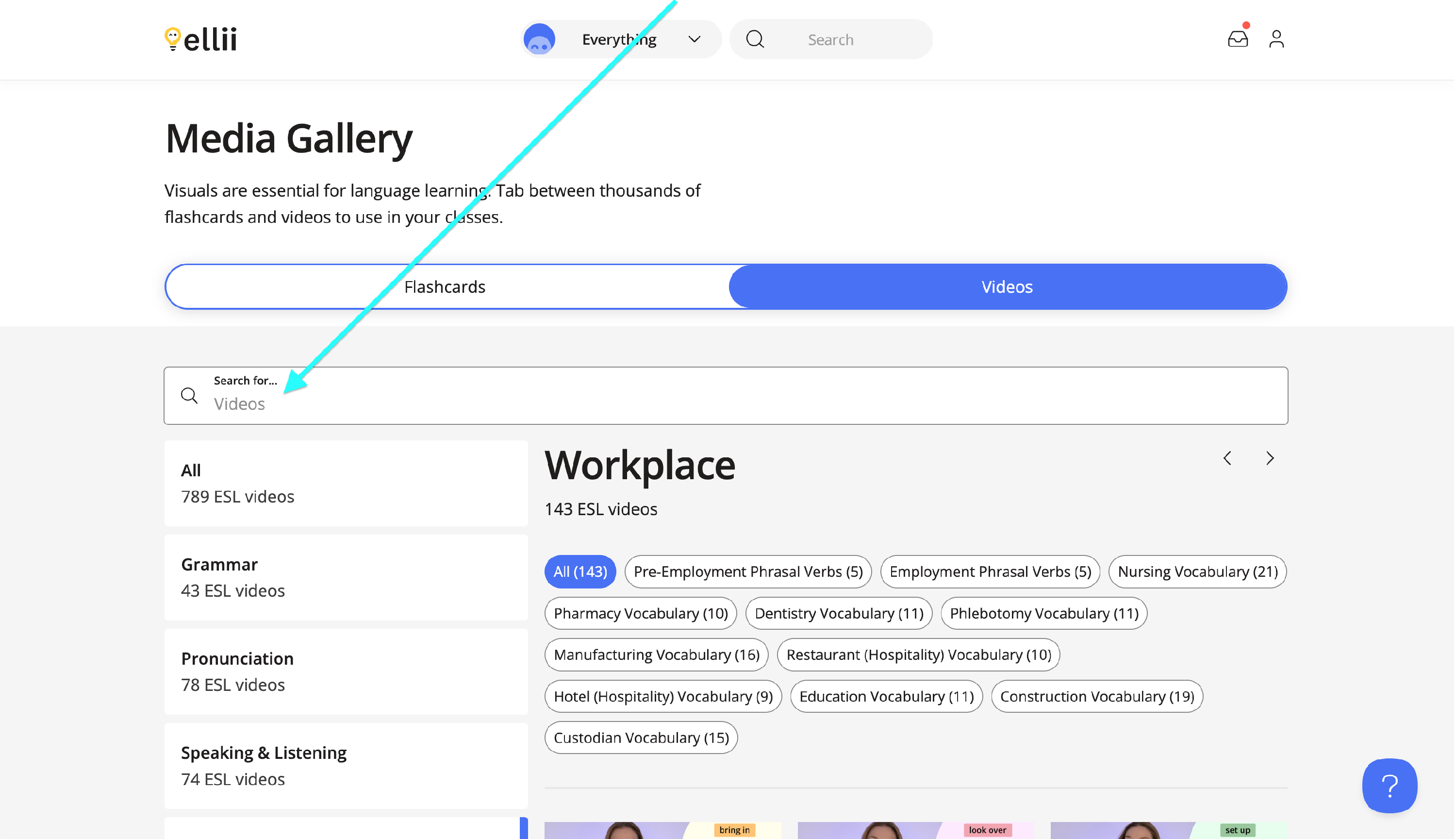This screenshot has height=839, width=1456.
Task: Switch to the Flashcards tab
Action: [445, 287]
